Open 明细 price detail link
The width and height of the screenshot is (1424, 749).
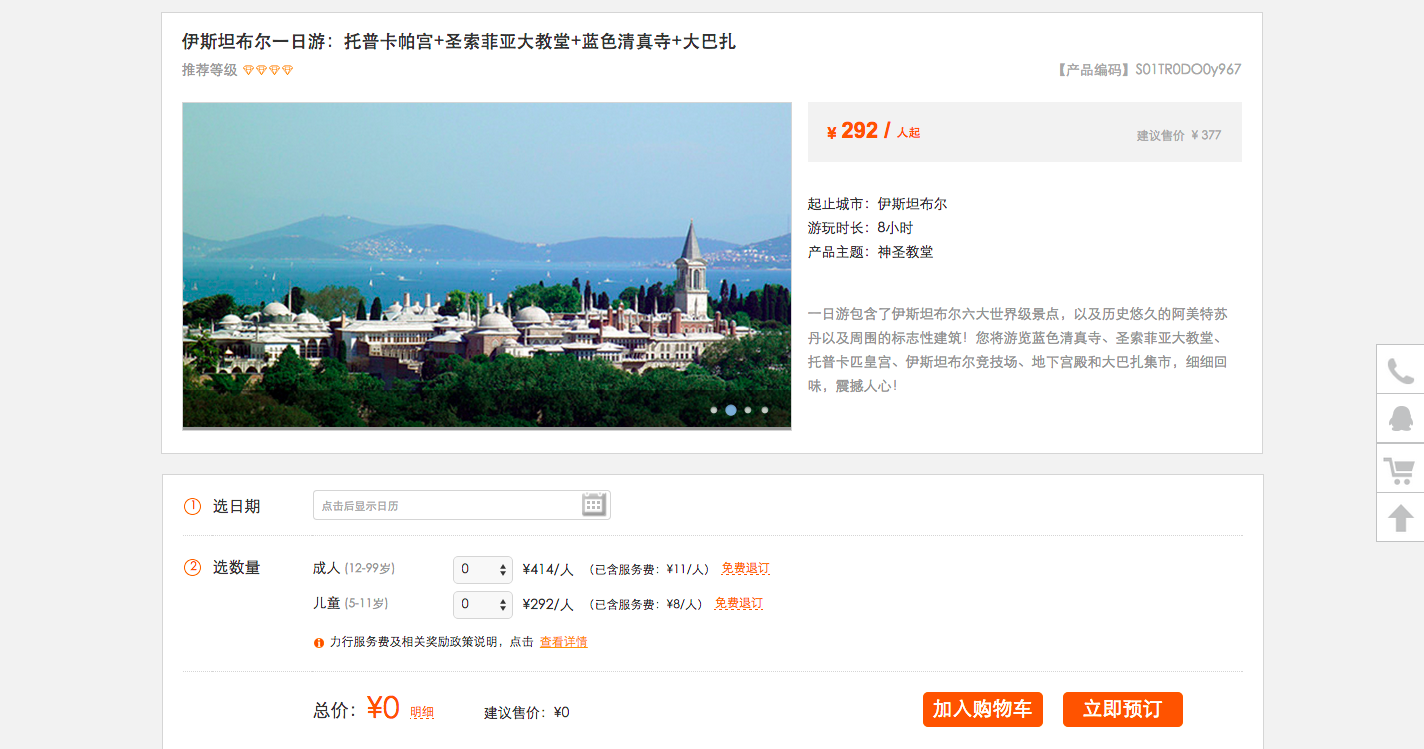click(422, 713)
